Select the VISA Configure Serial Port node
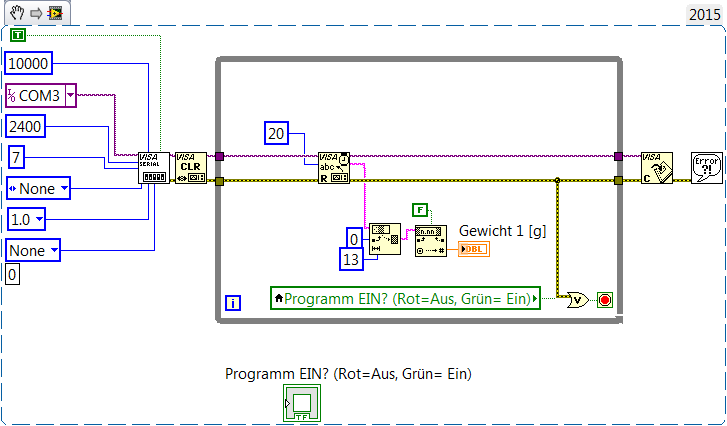 (x=154, y=168)
